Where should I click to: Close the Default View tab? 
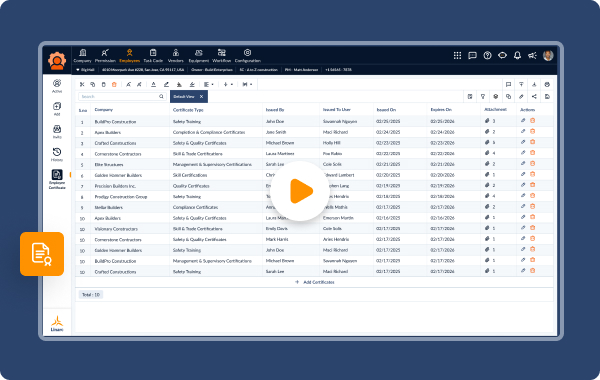click(201, 96)
